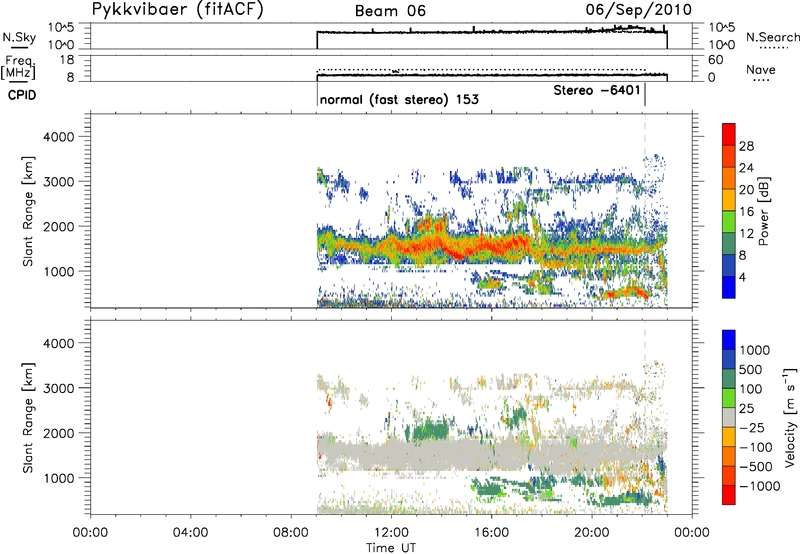The width and height of the screenshot is (800, 554).
Task: Click the 'N.Search' legend label
Action: tap(772, 37)
